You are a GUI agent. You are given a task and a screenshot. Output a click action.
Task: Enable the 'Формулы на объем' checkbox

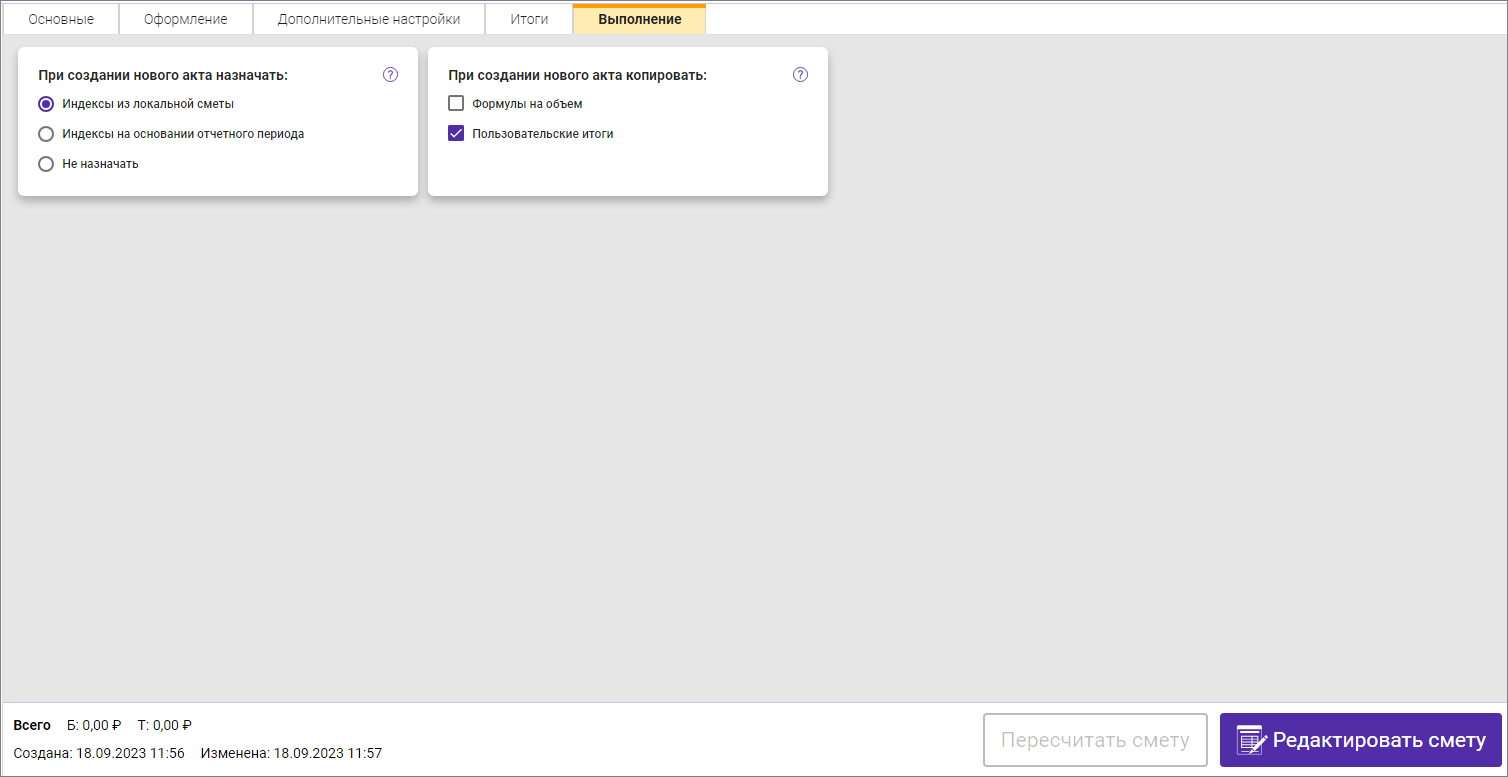tap(456, 104)
